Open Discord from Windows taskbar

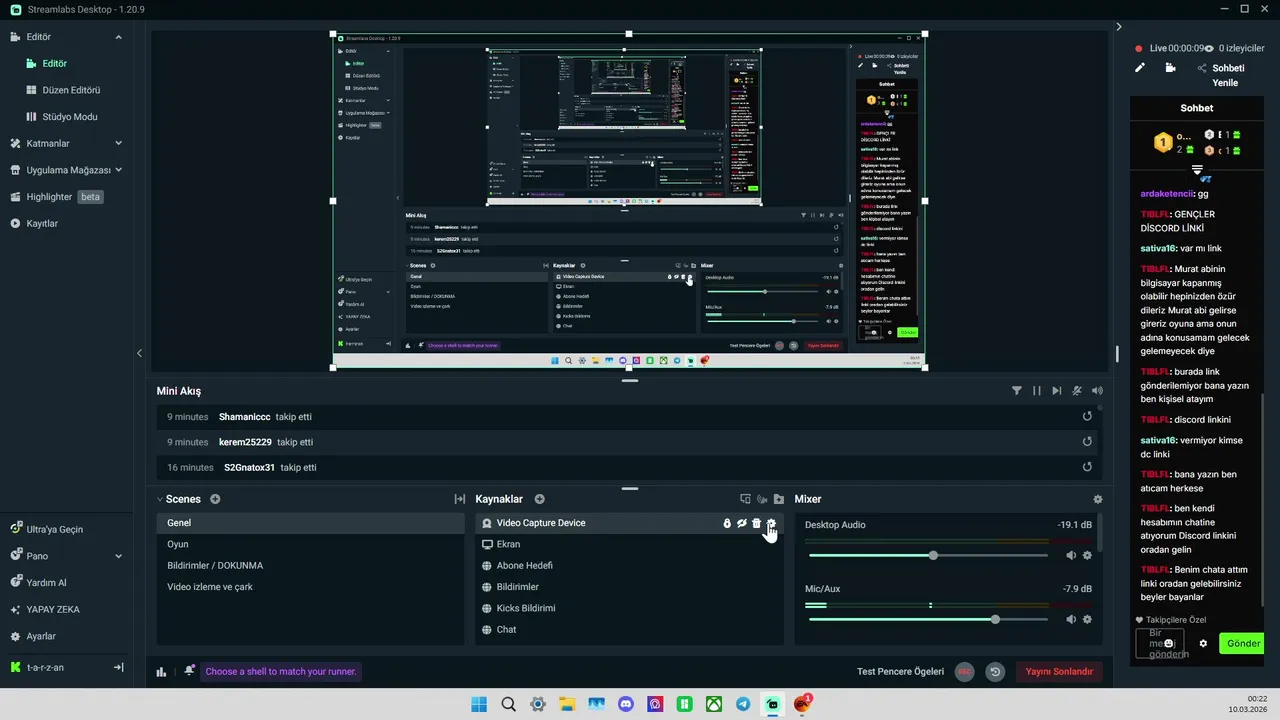click(626, 704)
